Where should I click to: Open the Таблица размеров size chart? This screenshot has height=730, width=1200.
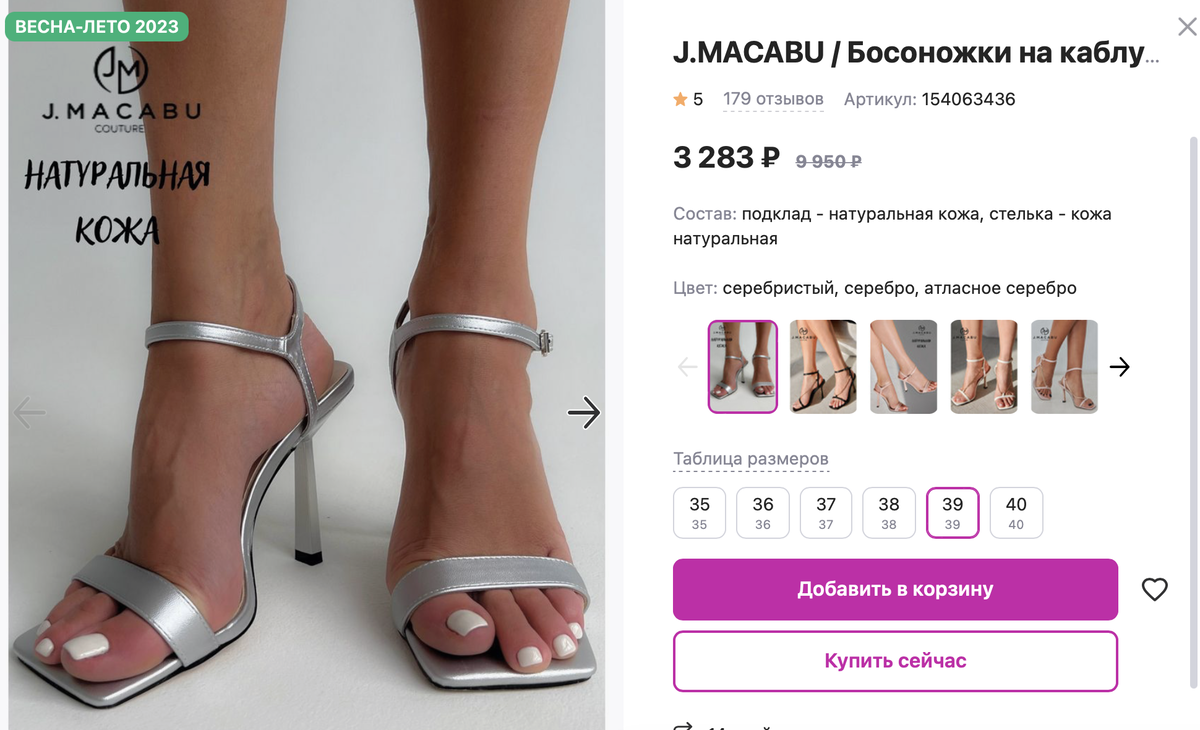pos(751,459)
